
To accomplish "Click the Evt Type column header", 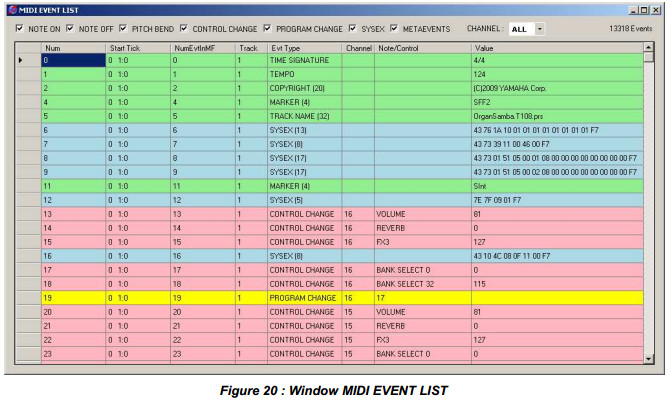I will 304,47.
